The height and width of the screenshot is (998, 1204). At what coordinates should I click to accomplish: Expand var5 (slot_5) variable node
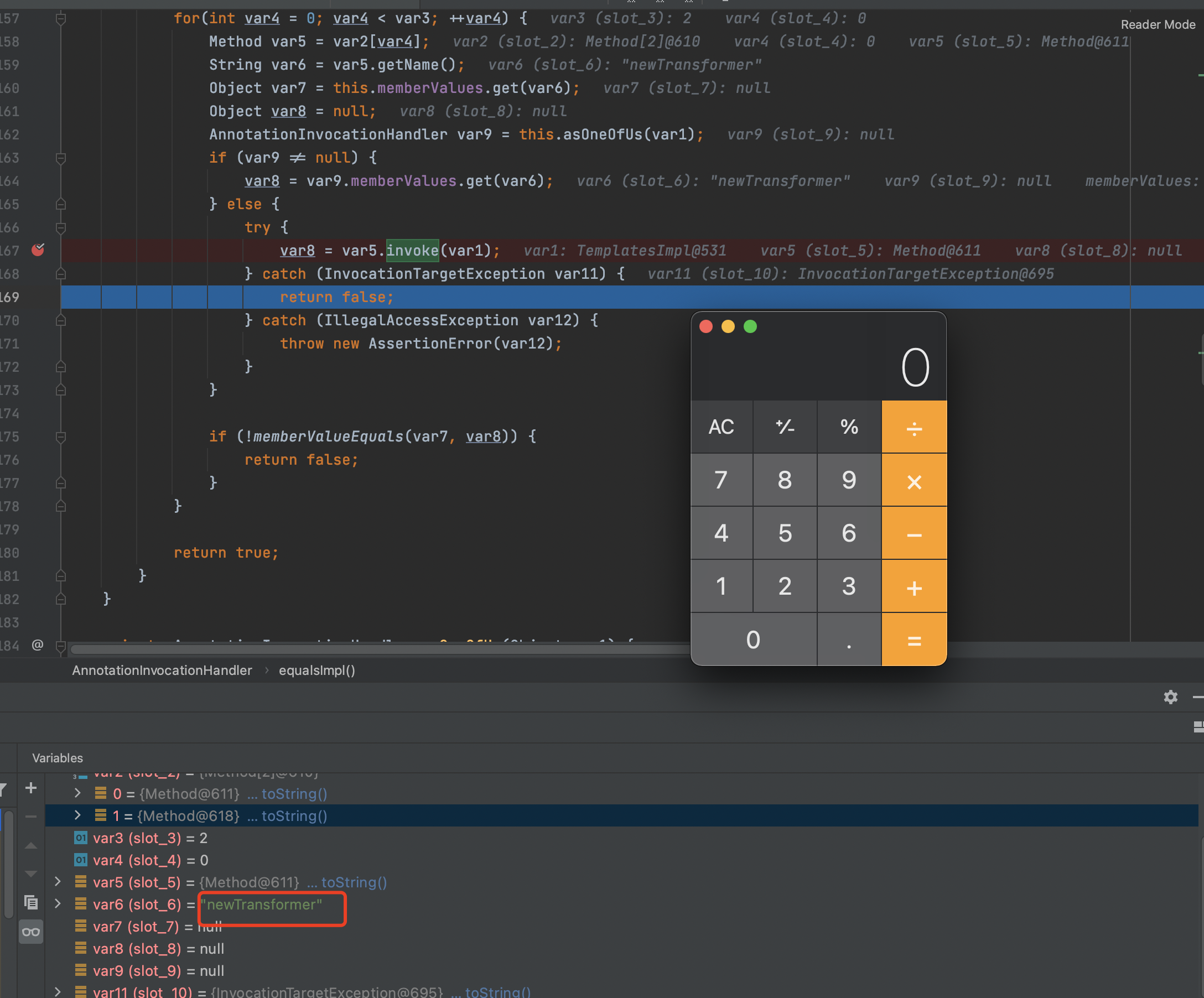58,882
